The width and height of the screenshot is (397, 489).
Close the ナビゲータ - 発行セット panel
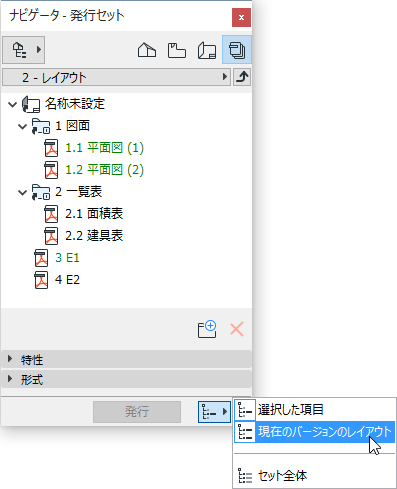pyautogui.click(x=241, y=17)
